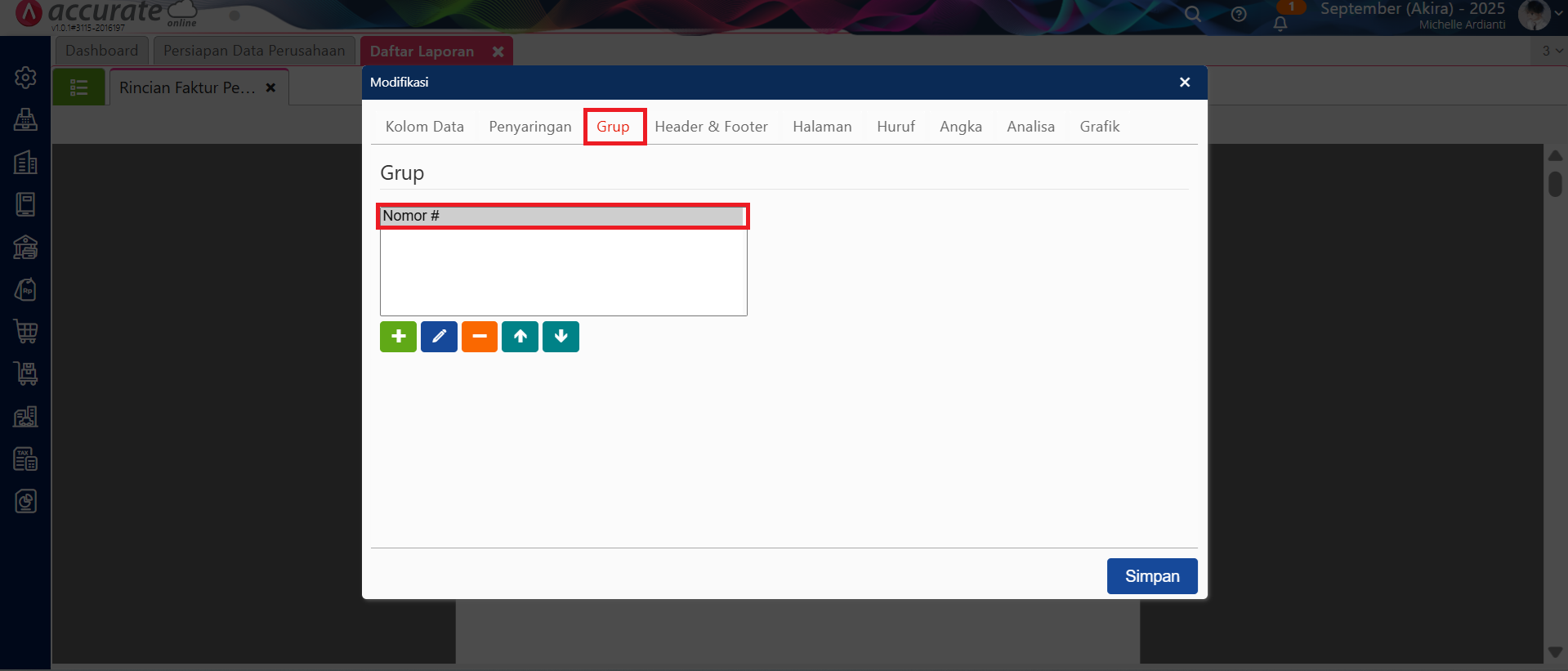Open the Penyaringan tab
Viewport: 1568px width, 671px height.
tap(529, 127)
